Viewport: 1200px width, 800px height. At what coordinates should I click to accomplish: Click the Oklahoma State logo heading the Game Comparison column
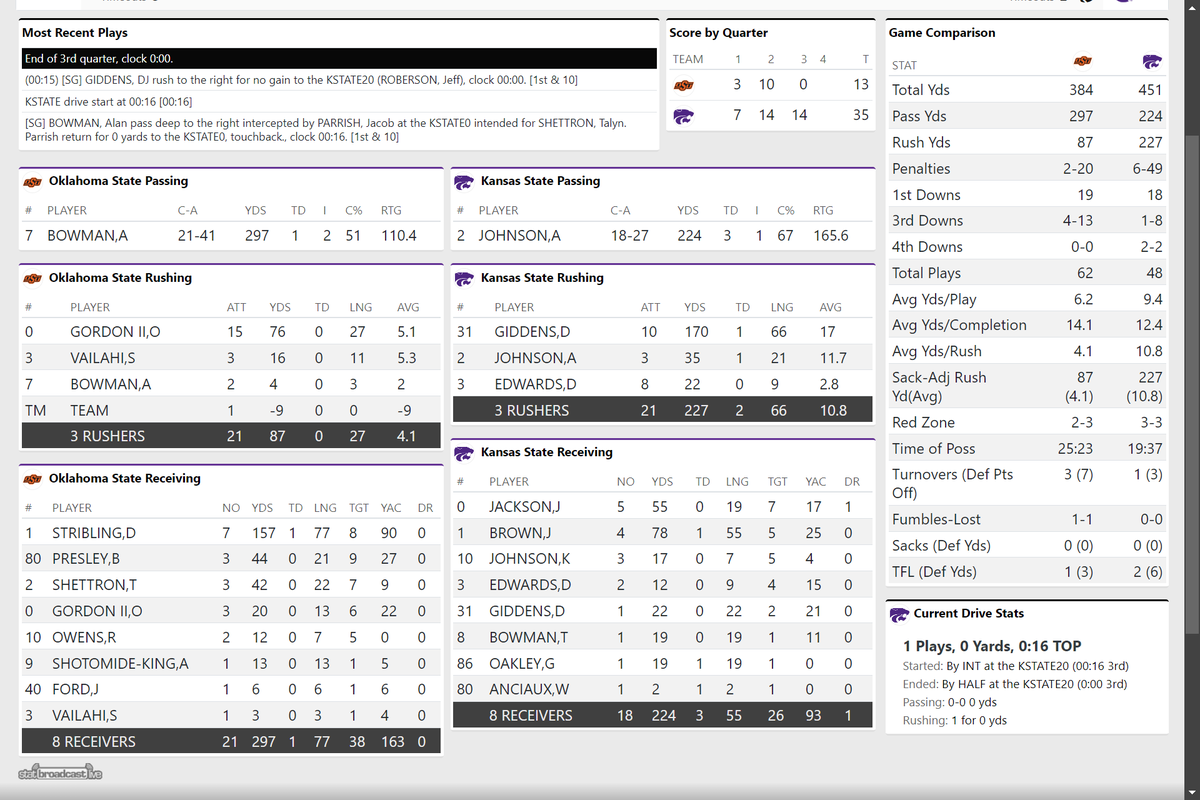[1082, 62]
